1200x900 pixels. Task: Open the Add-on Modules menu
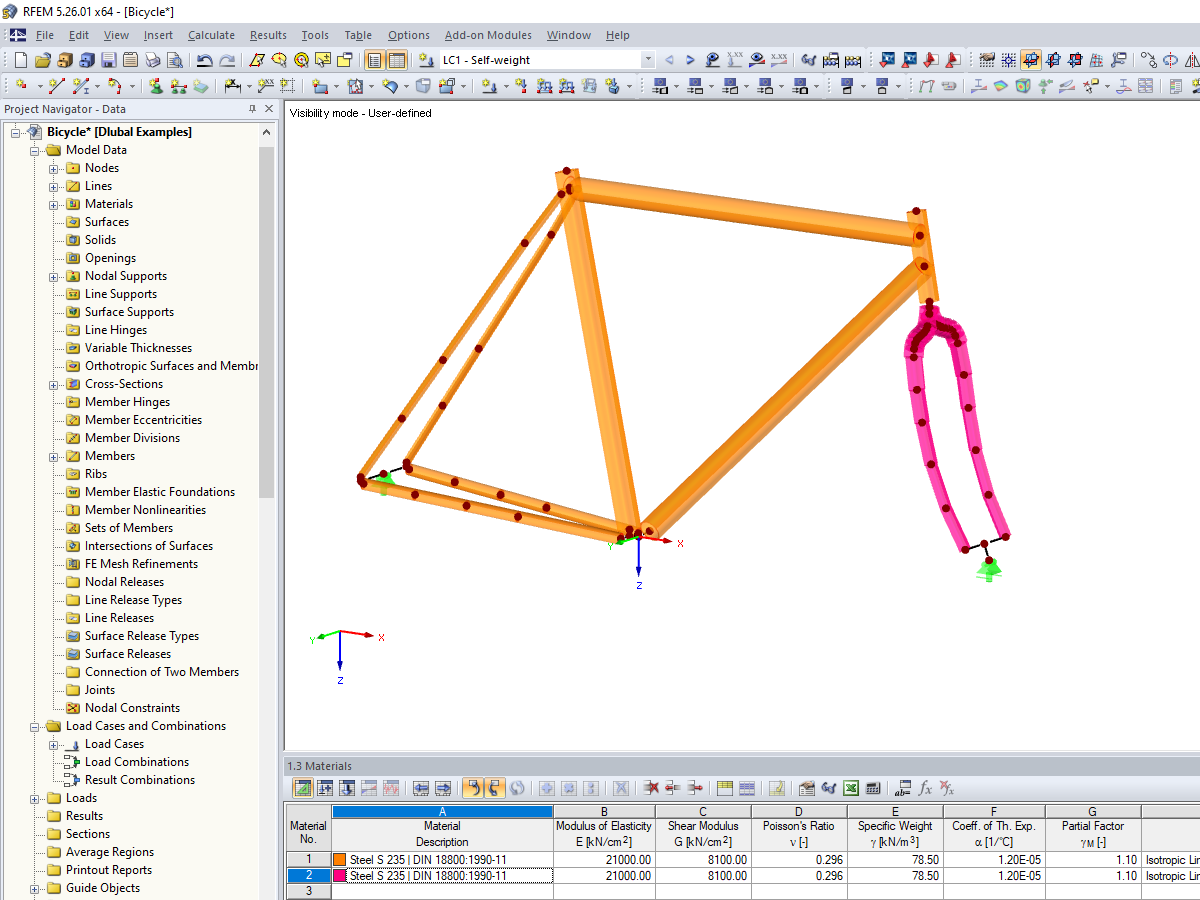point(488,35)
